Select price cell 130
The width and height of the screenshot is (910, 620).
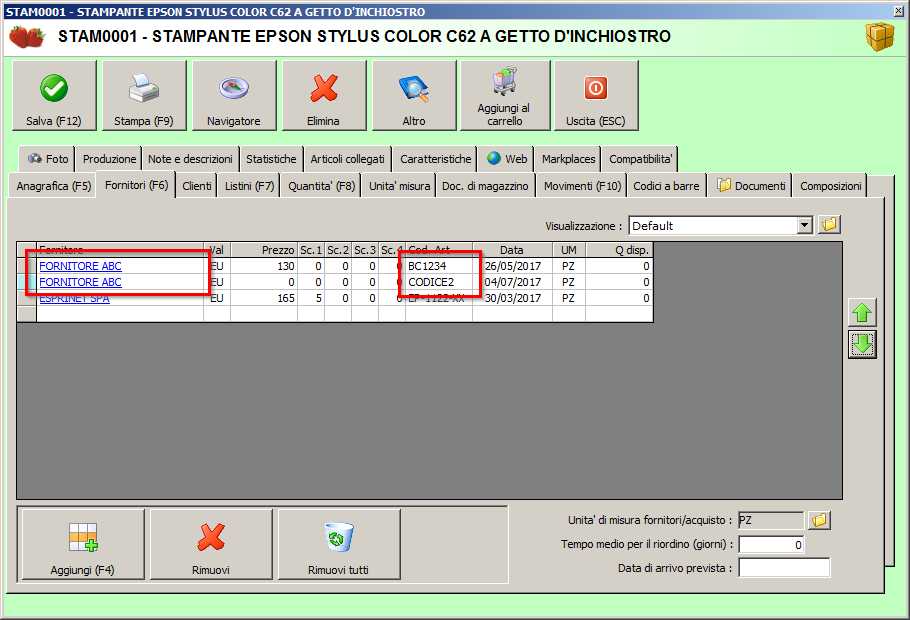coord(264,266)
